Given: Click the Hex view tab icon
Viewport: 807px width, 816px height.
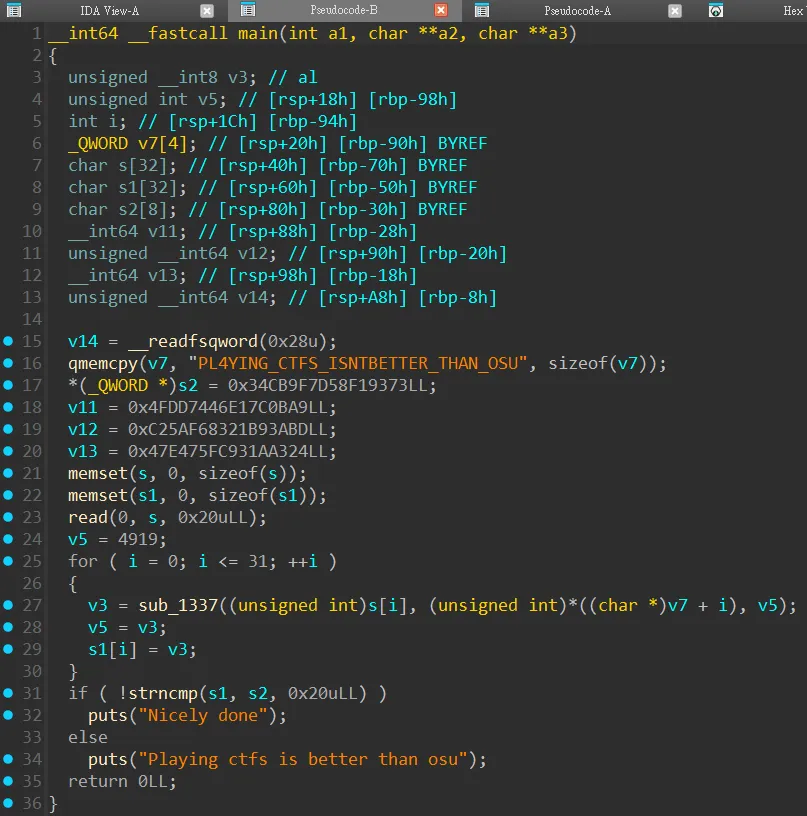Looking at the screenshot, I should [716, 10].
